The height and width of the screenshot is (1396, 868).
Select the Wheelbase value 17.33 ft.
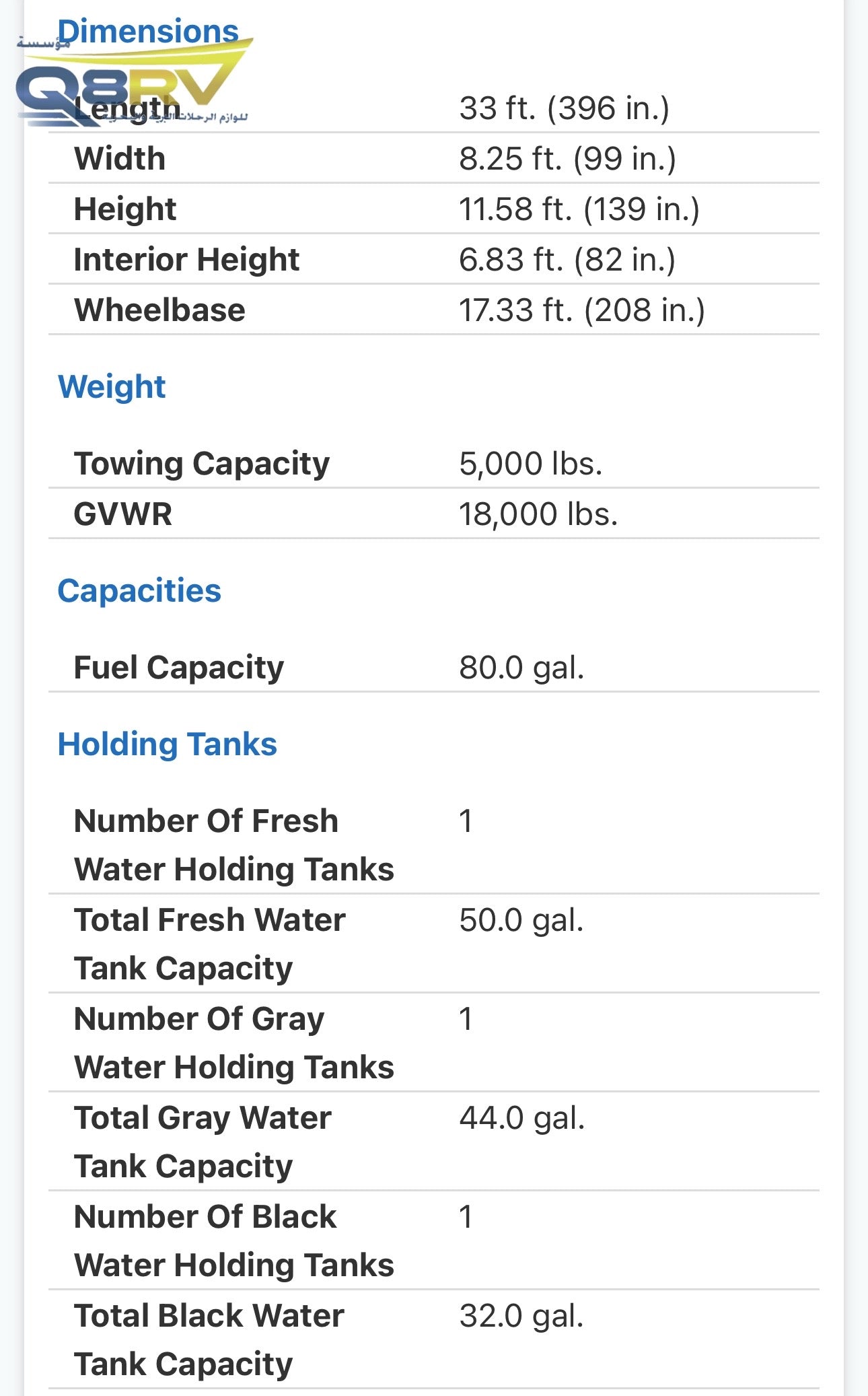point(581,310)
